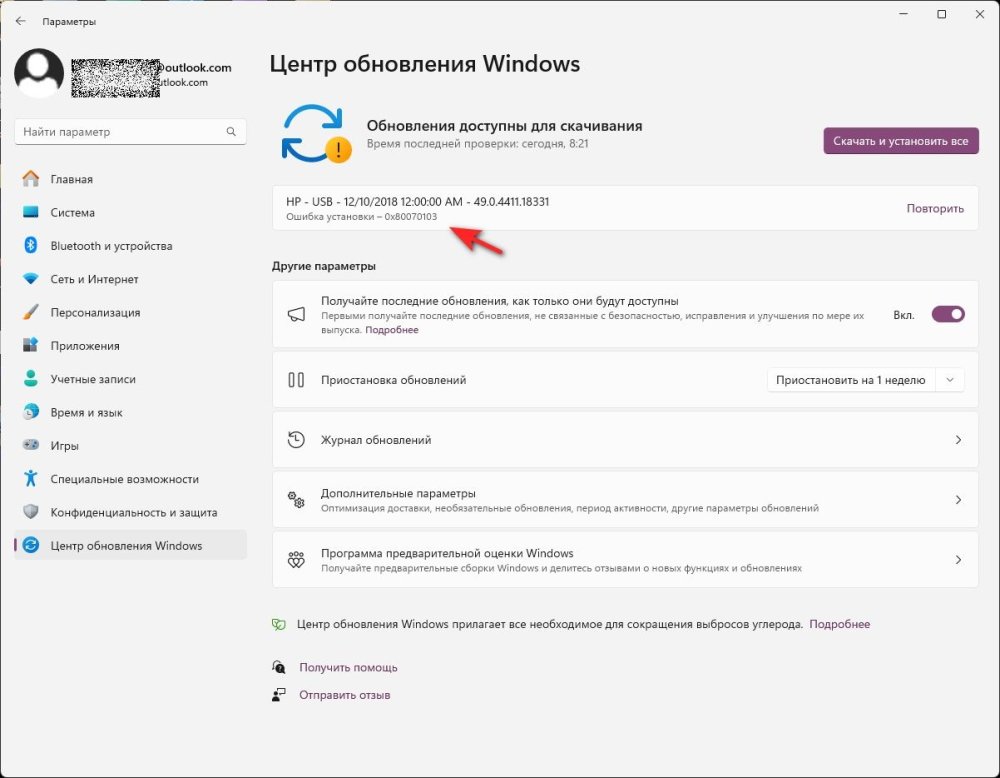Click the Специальные возможности accessibility icon
The image size is (1000, 778).
pos(31,479)
